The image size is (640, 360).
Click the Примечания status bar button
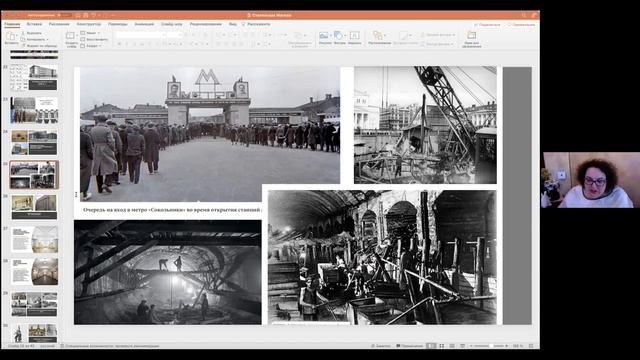pos(409,346)
